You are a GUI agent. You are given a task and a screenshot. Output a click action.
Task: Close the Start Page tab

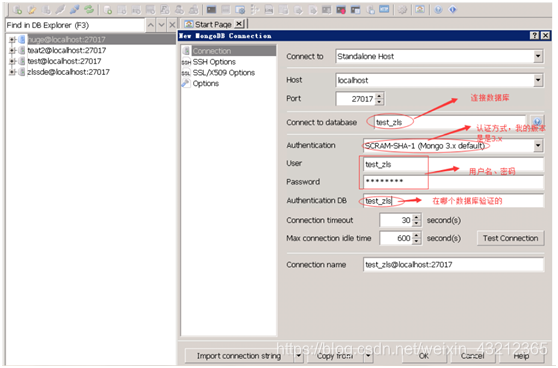click(239, 24)
